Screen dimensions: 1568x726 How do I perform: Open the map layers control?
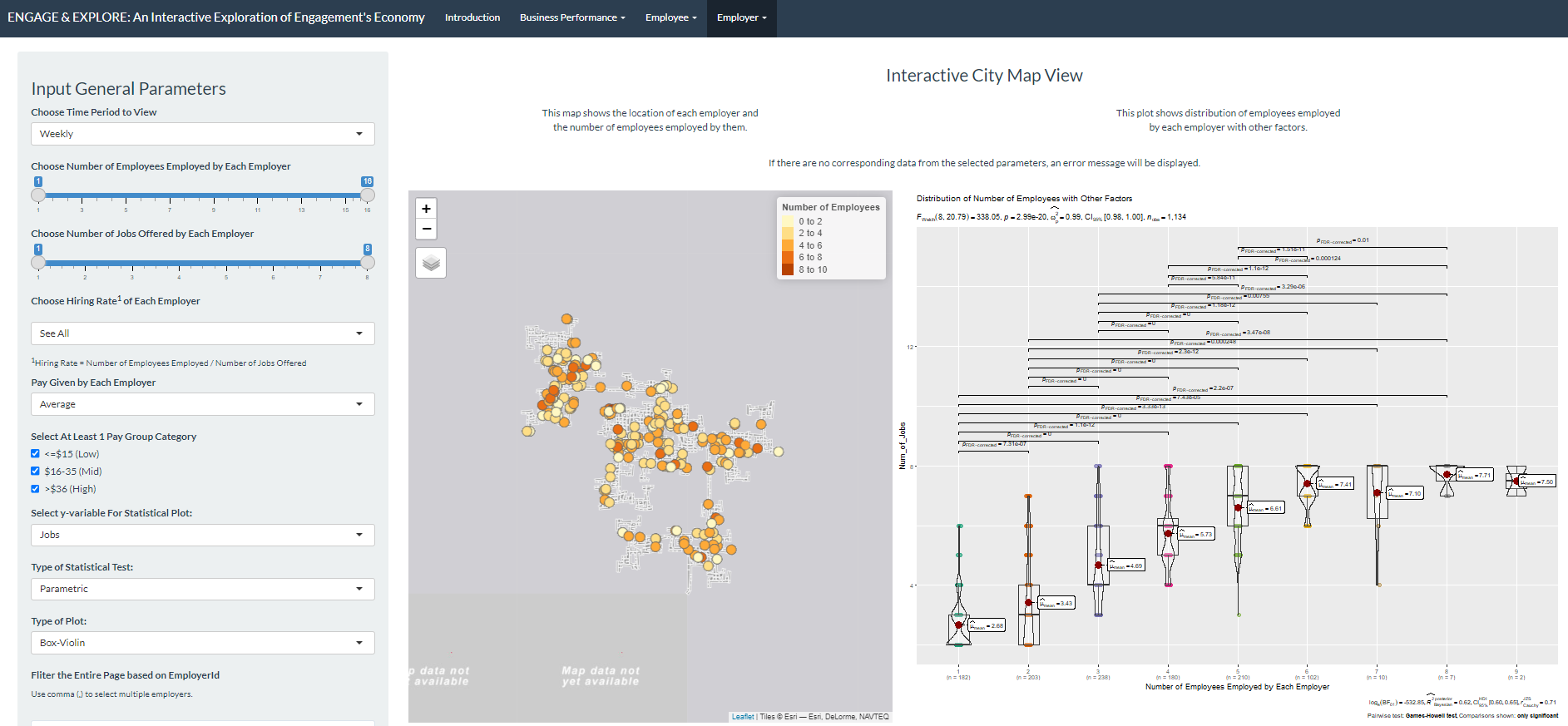click(x=431, y=263)
